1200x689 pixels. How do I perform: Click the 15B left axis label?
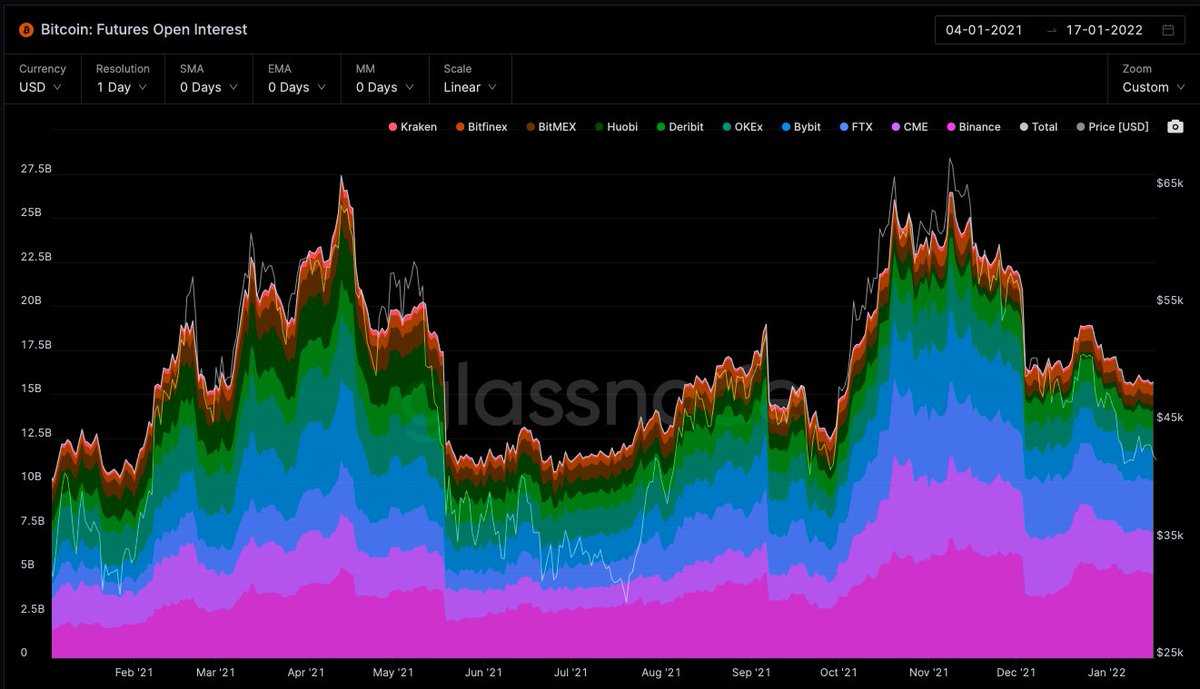pyautogui.click(x=31, y=389)
